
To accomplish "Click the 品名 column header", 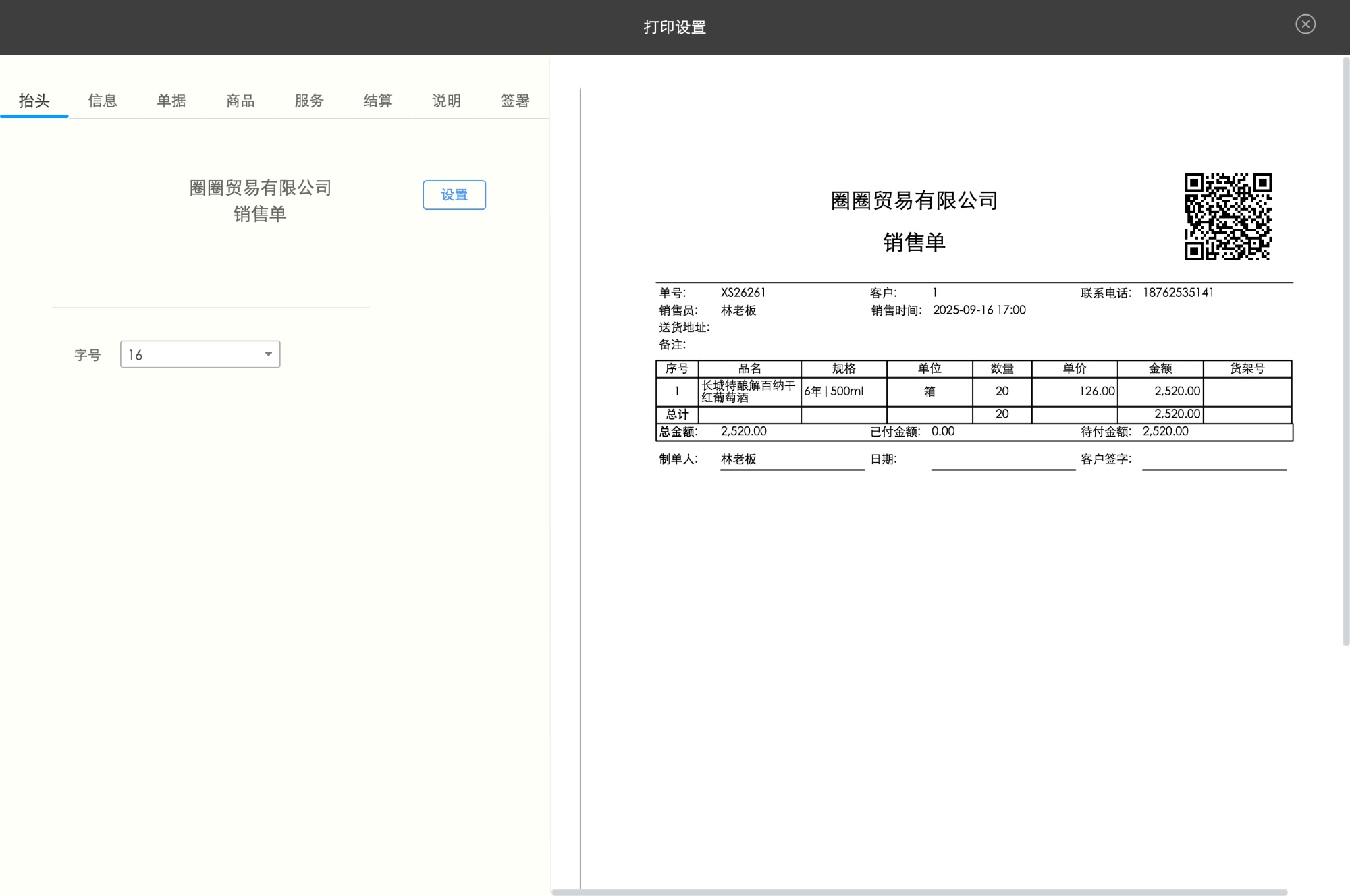I will (749, 368).
